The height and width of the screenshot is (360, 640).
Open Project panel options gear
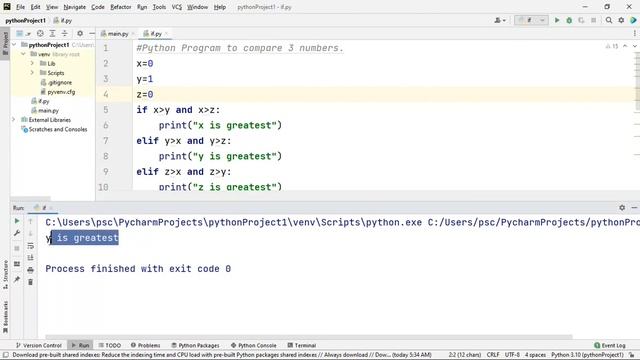tap(80, 33)
